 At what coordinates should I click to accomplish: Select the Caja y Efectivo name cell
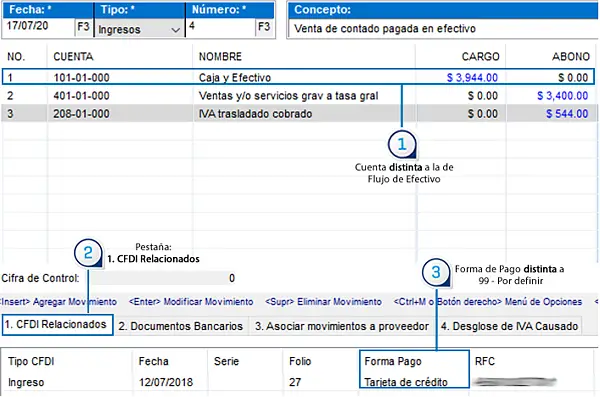pyautogui.click(x=235, y=78)
